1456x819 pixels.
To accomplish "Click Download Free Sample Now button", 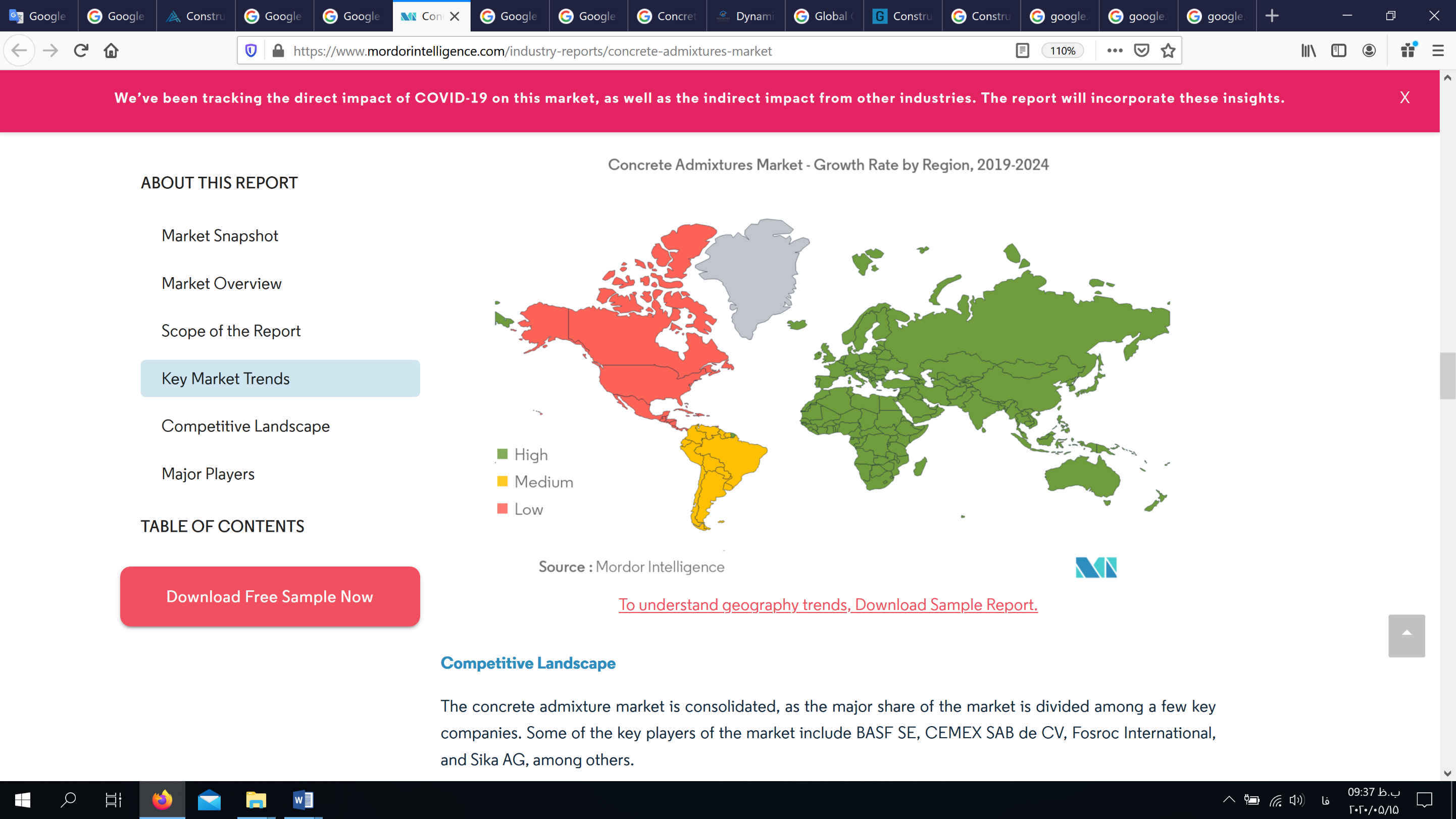I will coord(270,596).
